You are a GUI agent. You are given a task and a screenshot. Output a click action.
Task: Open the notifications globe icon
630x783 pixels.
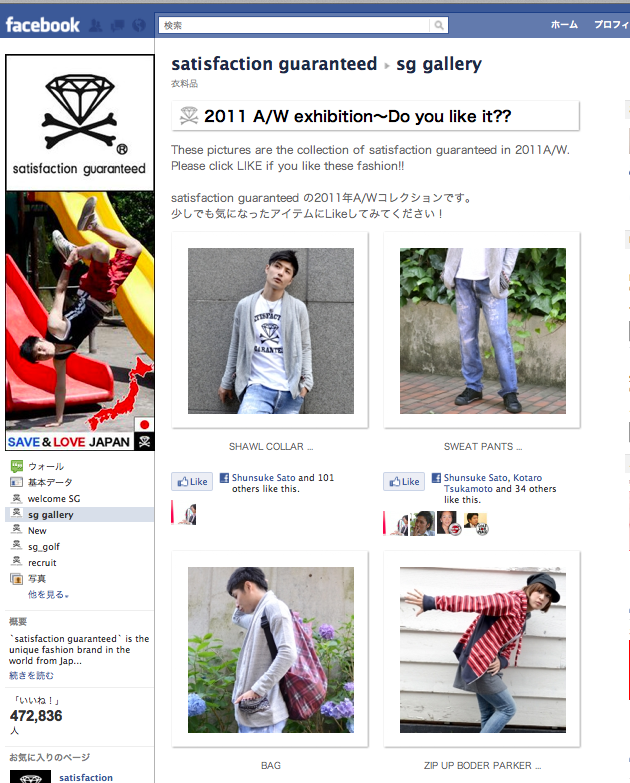pyautogui.click(x=139, y=25)
